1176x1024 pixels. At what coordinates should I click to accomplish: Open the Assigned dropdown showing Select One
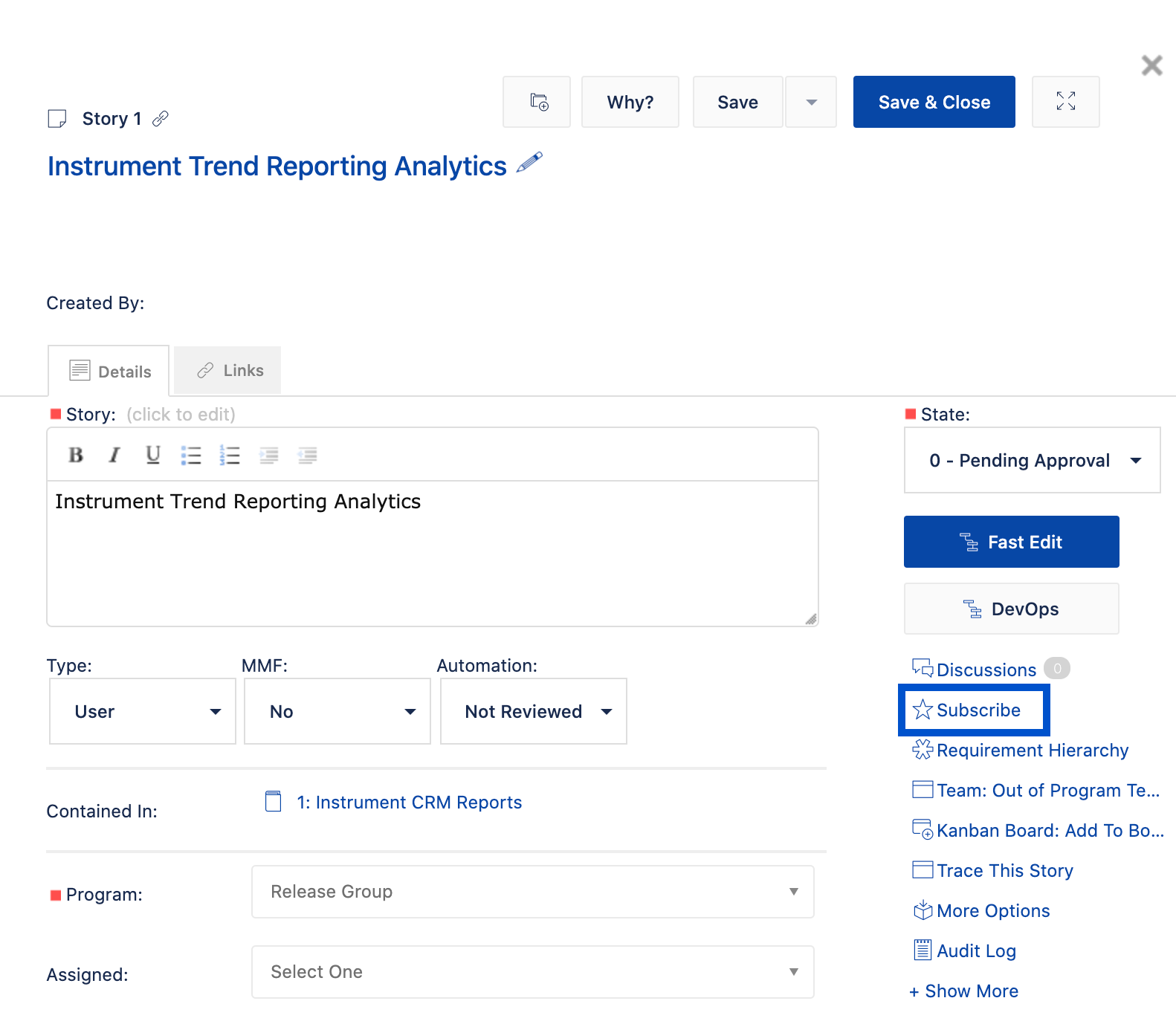(533, 972)
